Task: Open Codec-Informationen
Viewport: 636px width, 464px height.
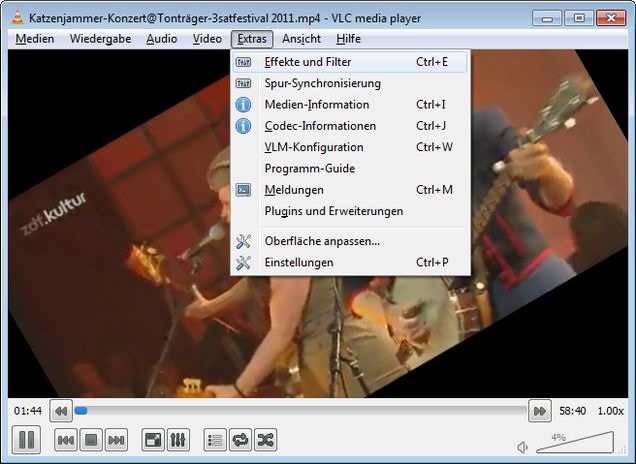Action: point(350,126)
